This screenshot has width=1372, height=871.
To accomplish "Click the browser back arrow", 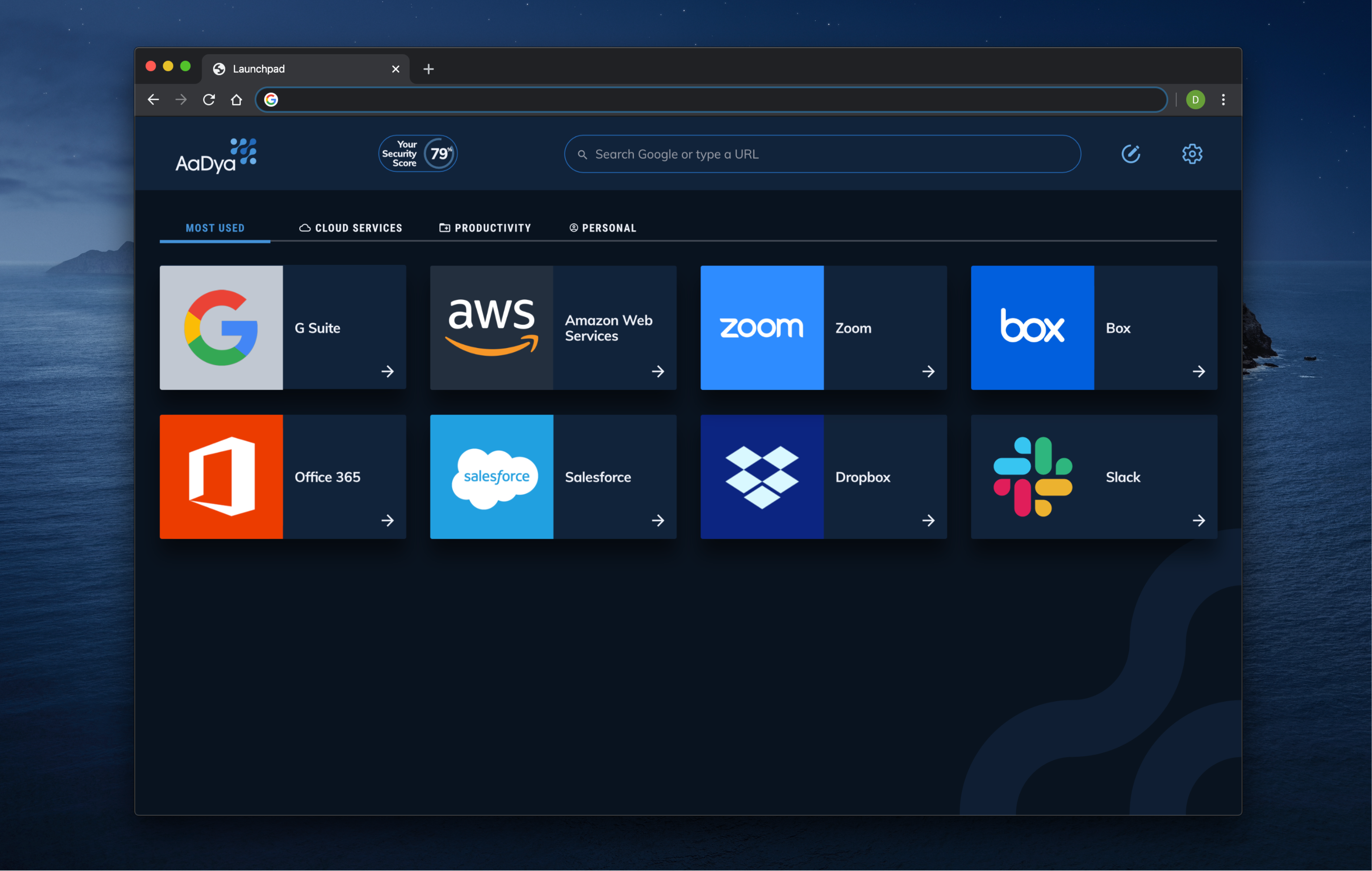I will [153, 100].
